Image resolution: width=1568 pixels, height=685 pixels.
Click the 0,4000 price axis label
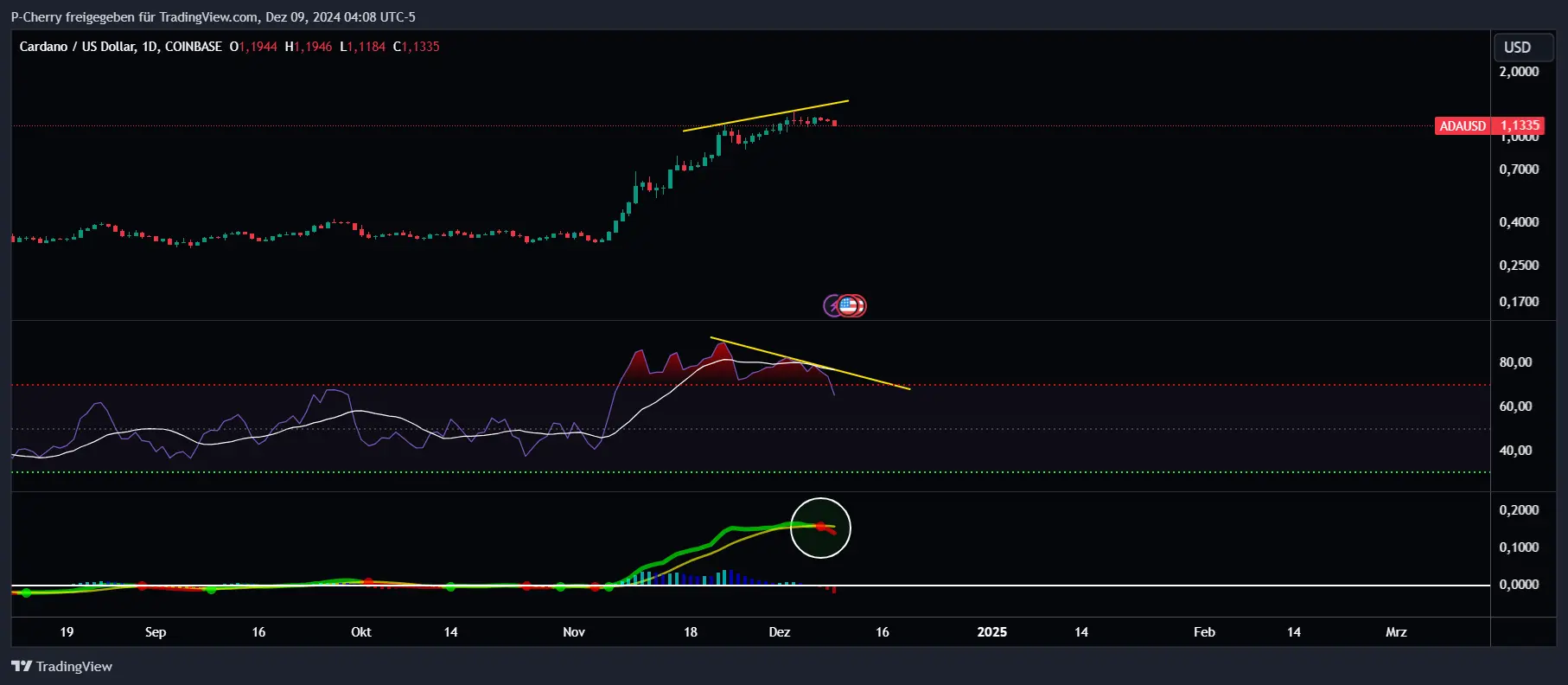[x=1519, y=222]
